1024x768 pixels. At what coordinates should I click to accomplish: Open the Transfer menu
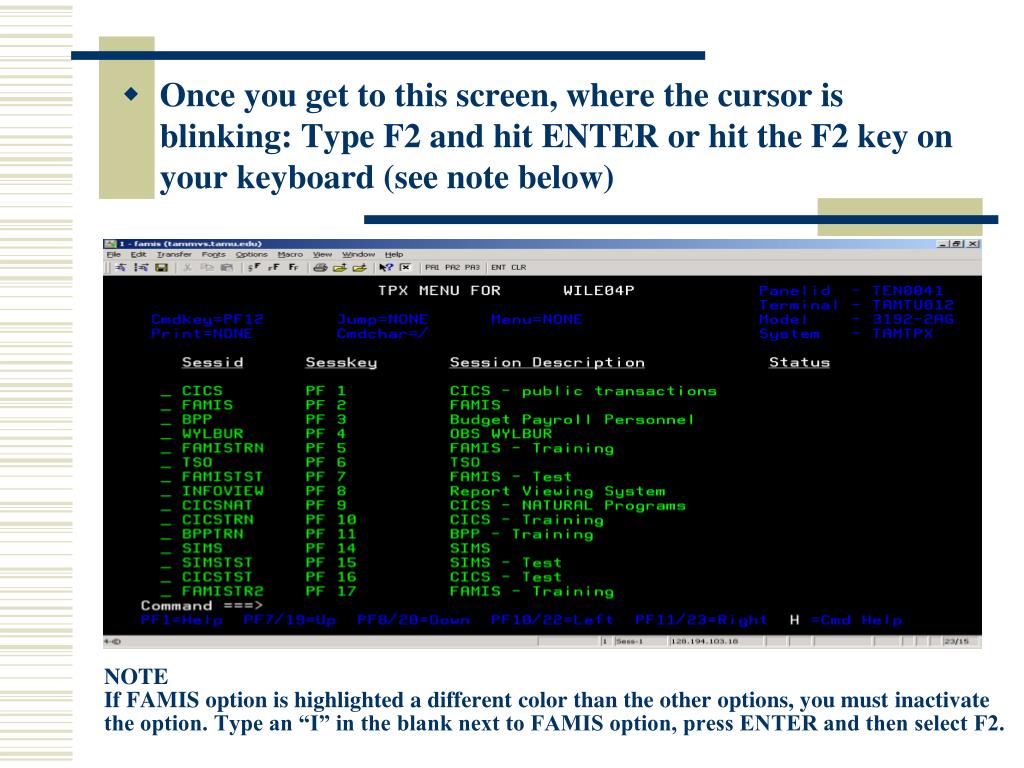(x=174, y=255)
